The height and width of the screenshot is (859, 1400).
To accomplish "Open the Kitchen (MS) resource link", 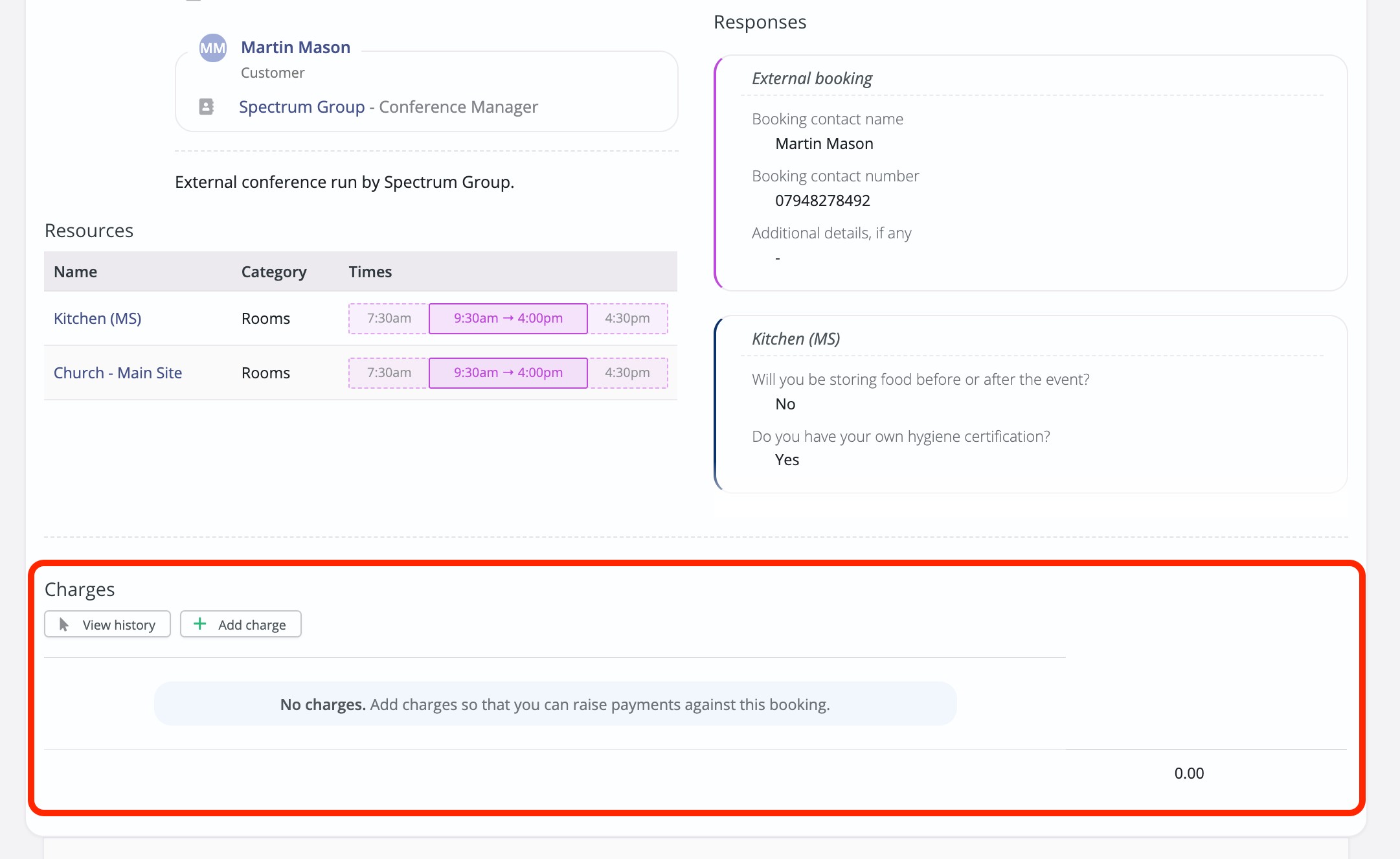I will pyautogui.click(x=98, y=318).
